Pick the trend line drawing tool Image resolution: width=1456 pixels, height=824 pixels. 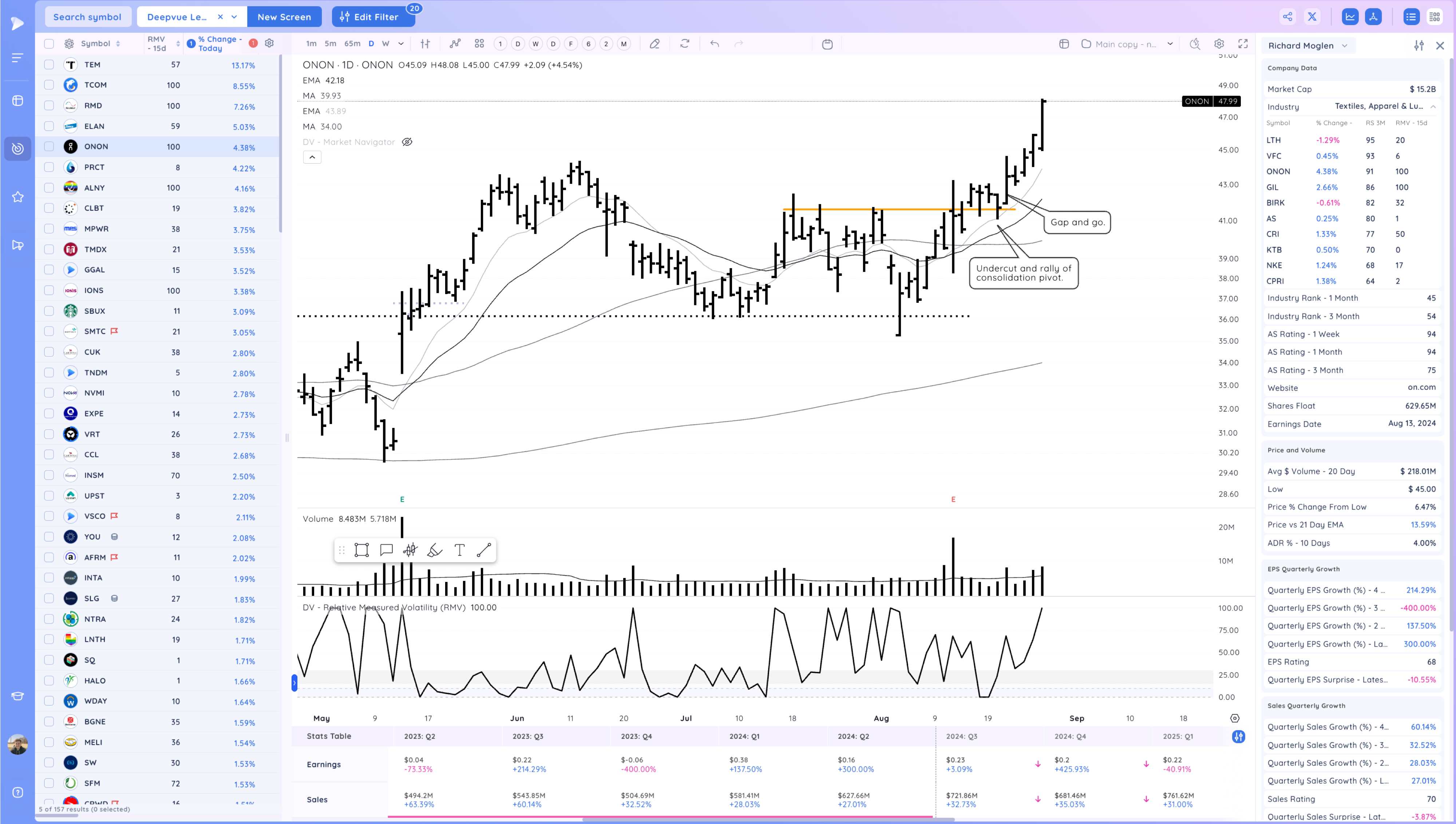tap(484, 550)
